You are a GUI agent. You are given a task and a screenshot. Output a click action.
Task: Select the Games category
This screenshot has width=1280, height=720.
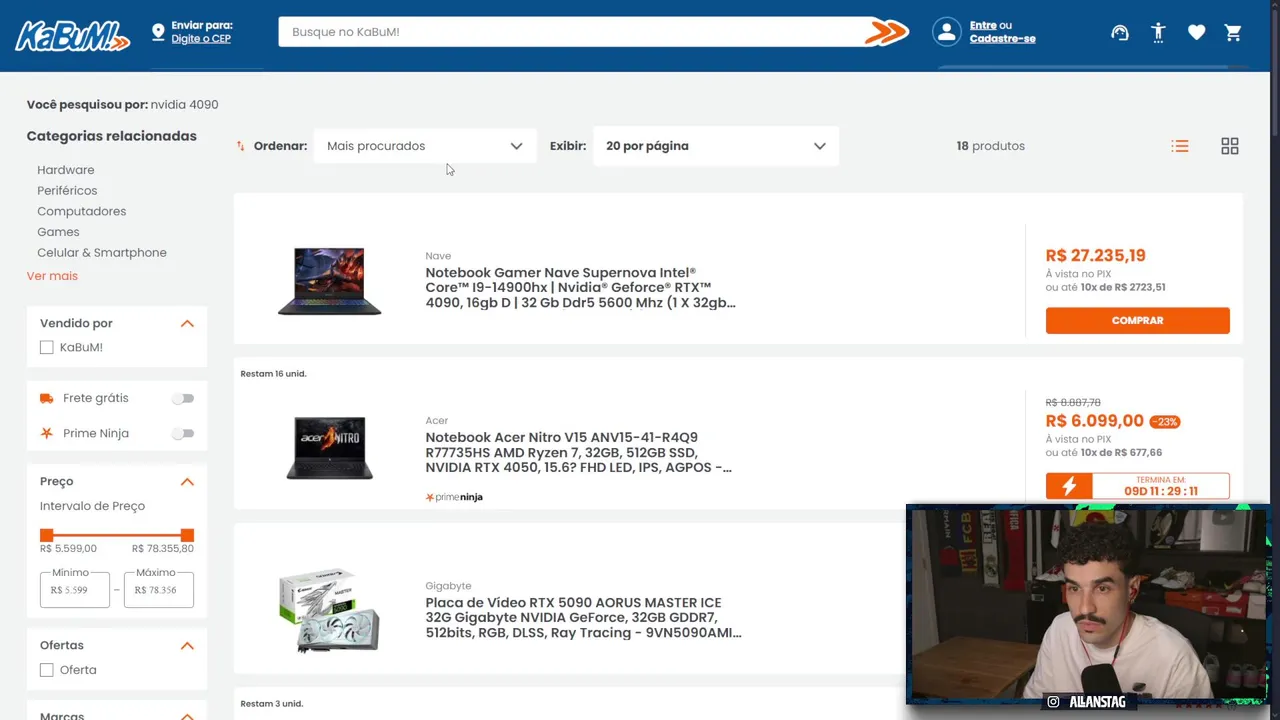click(58, 232)
